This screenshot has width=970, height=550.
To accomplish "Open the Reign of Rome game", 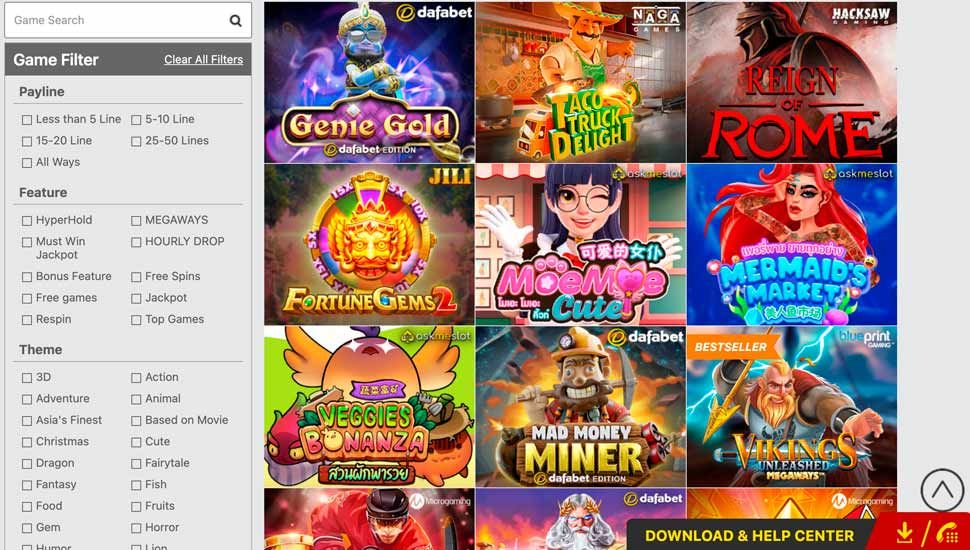I will 792,82.
